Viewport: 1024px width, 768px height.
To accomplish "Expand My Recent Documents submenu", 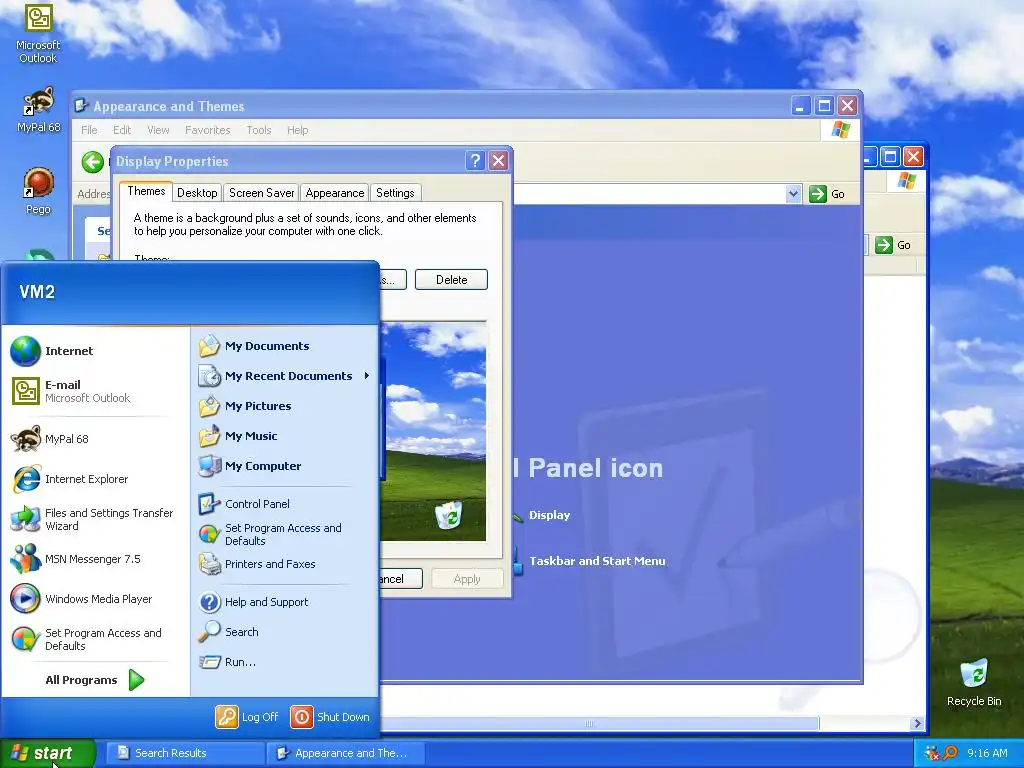I will point(285,376).
